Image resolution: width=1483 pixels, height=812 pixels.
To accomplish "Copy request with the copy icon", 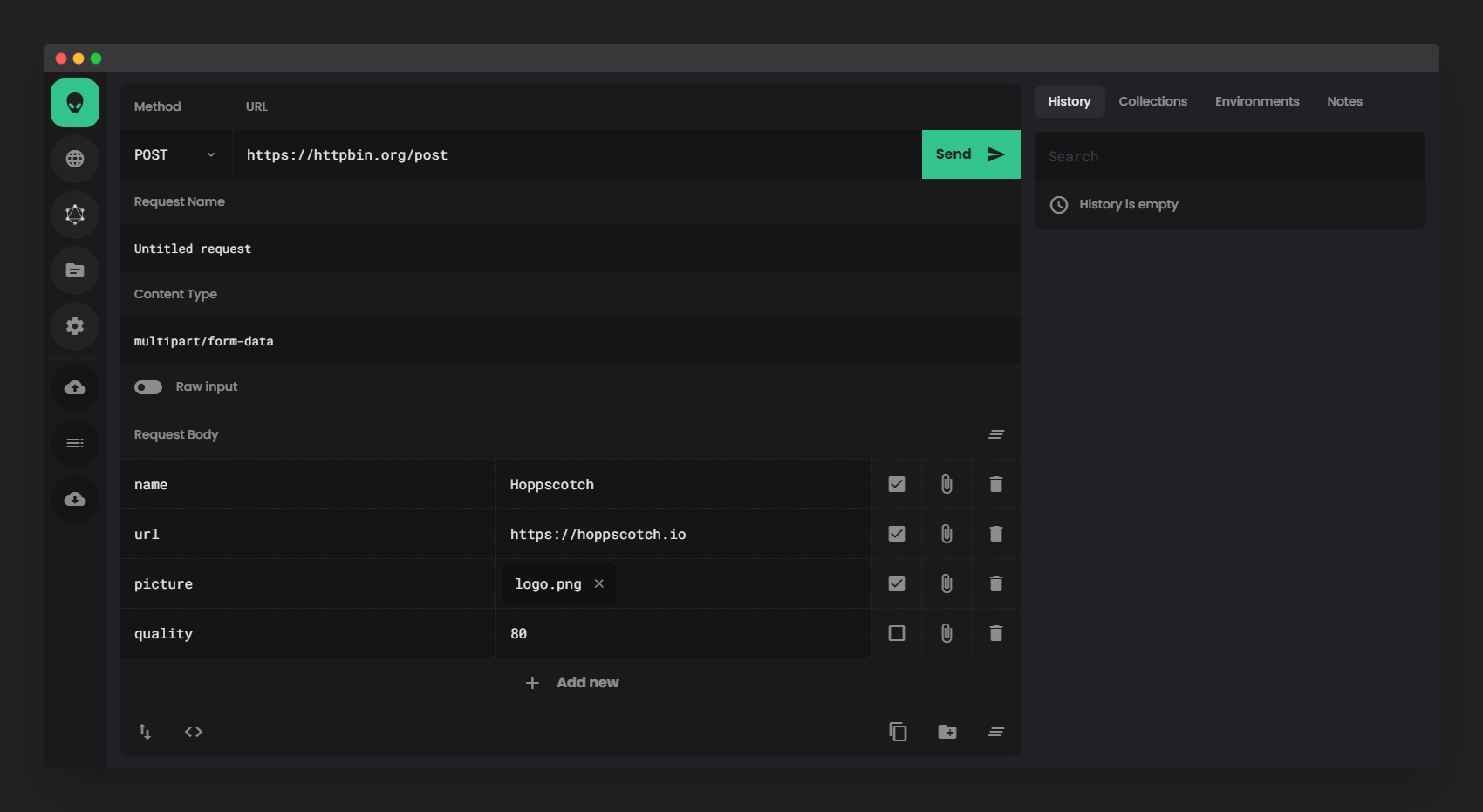I will (898, 732).
